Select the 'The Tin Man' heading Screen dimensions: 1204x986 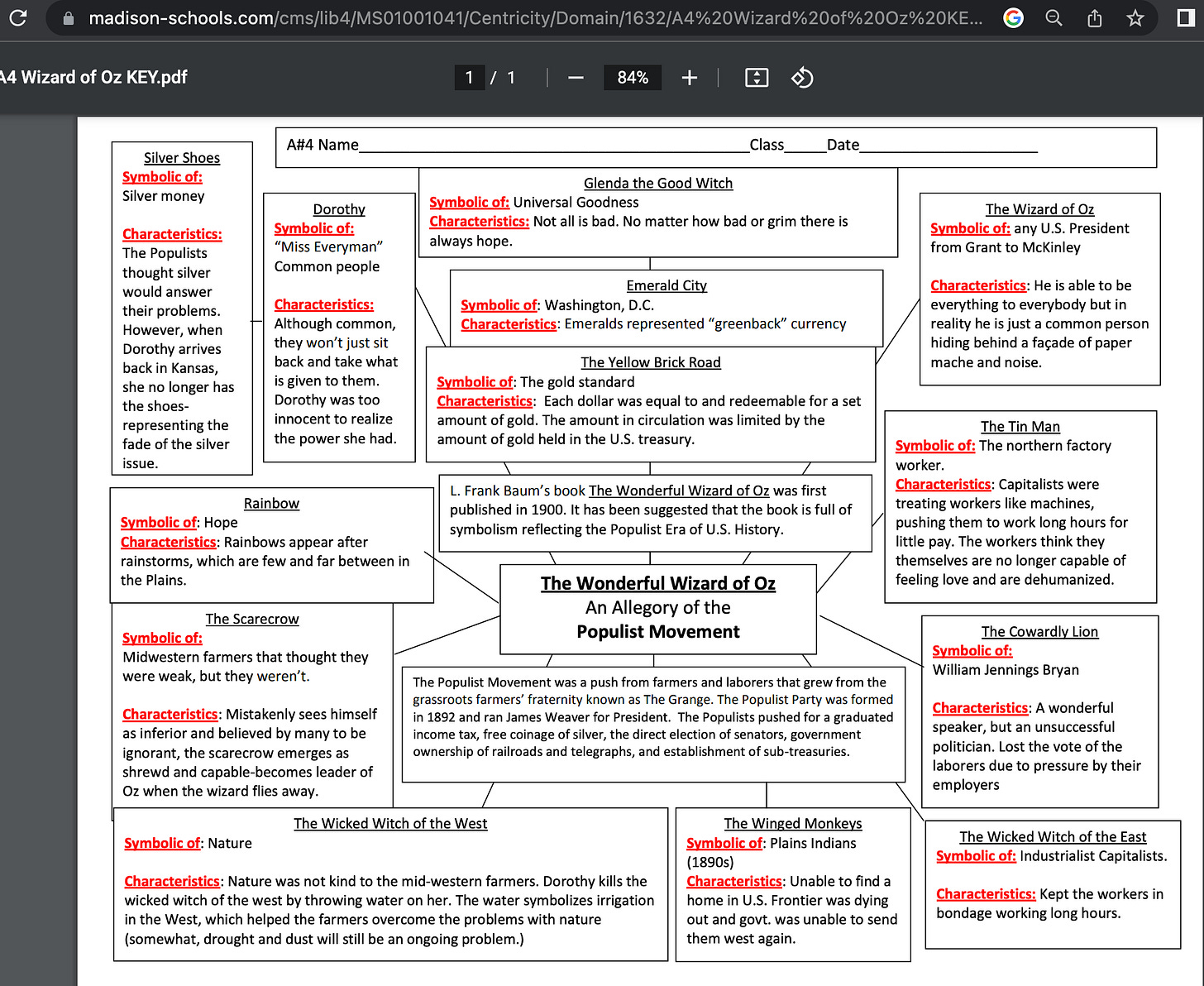coord(1020,427)
